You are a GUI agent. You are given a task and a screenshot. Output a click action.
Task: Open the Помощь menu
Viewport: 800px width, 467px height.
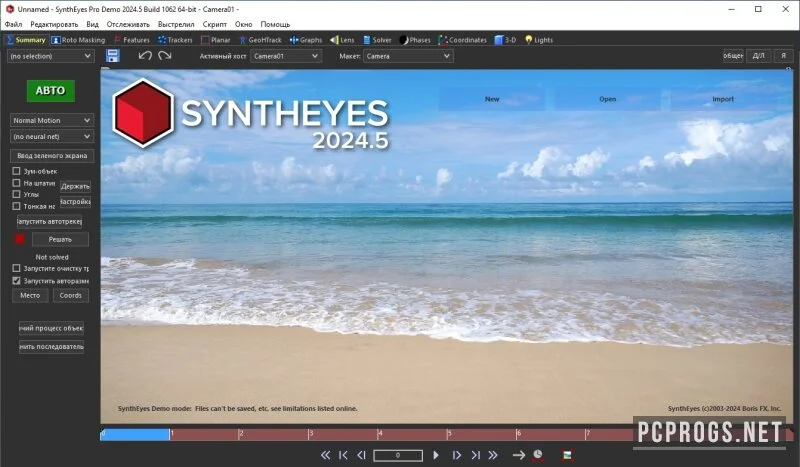(x=275, y=24)
